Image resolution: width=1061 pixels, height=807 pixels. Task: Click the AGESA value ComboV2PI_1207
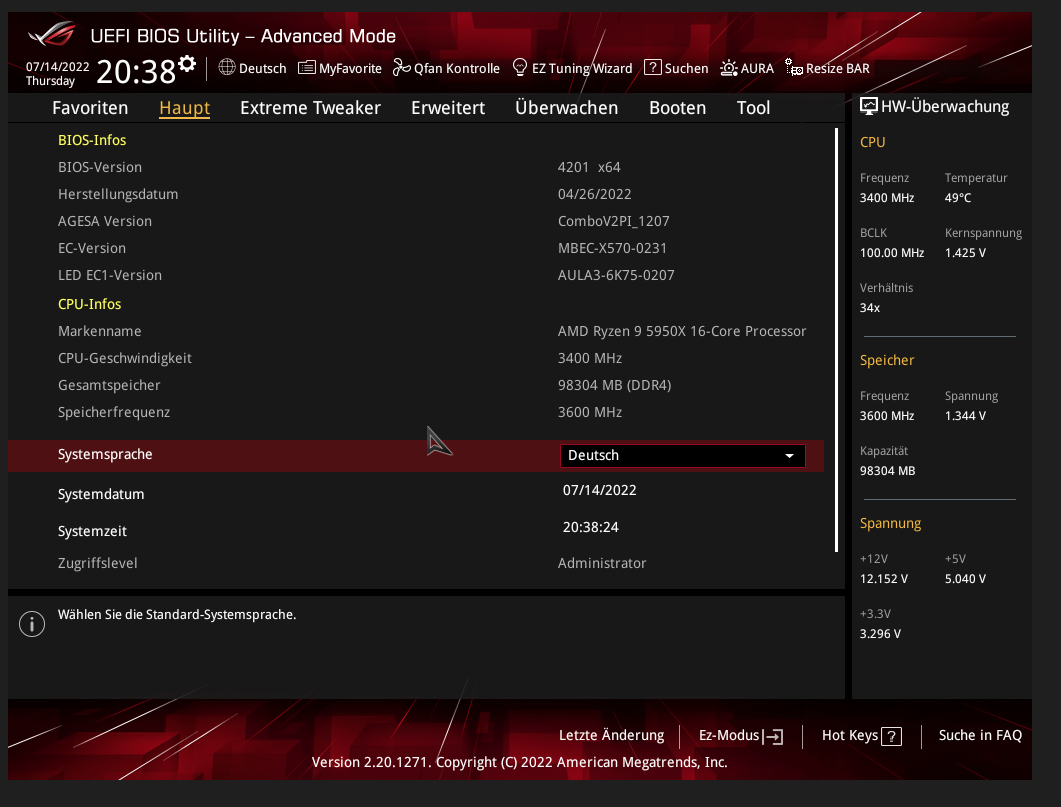tap(614, 221)
